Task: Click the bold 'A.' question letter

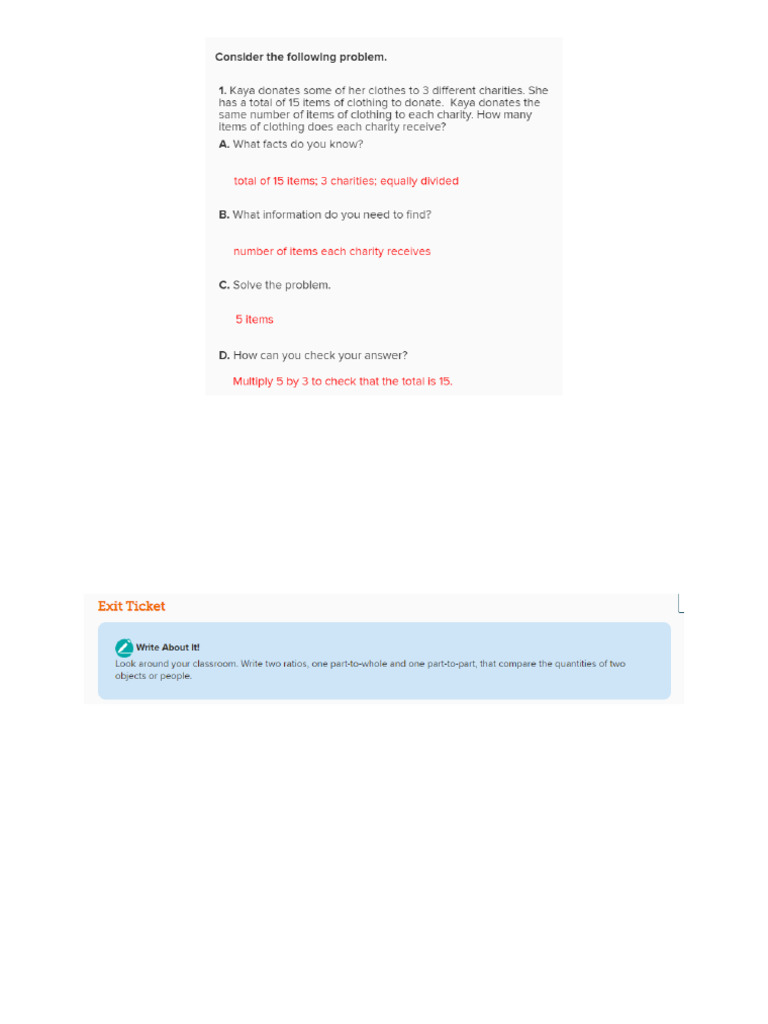Action: 224,144
